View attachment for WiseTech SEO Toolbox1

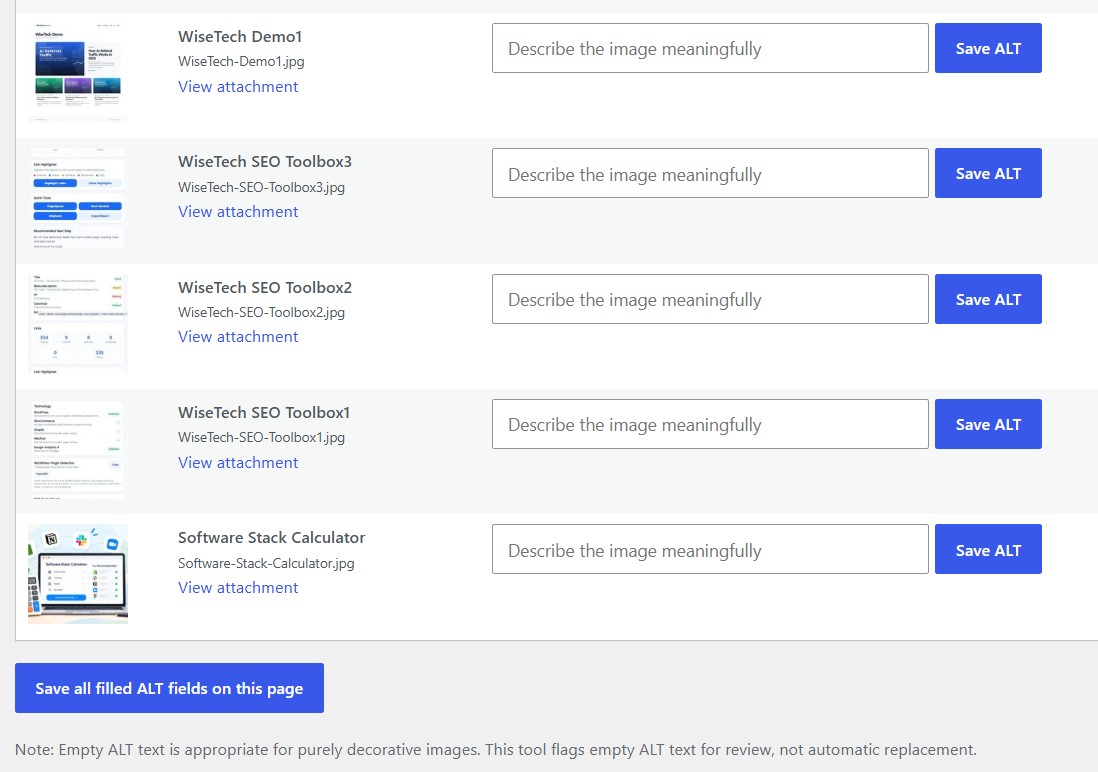click(x=238, y=463)
